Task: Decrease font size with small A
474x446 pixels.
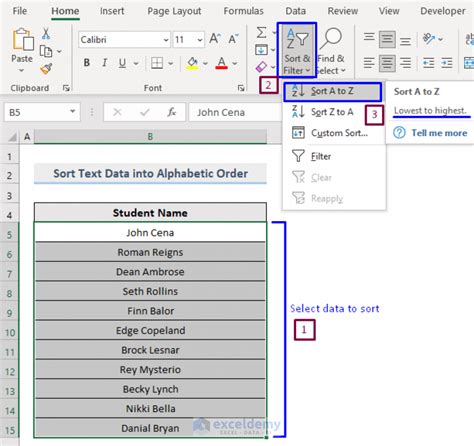Action: [233, 39]
